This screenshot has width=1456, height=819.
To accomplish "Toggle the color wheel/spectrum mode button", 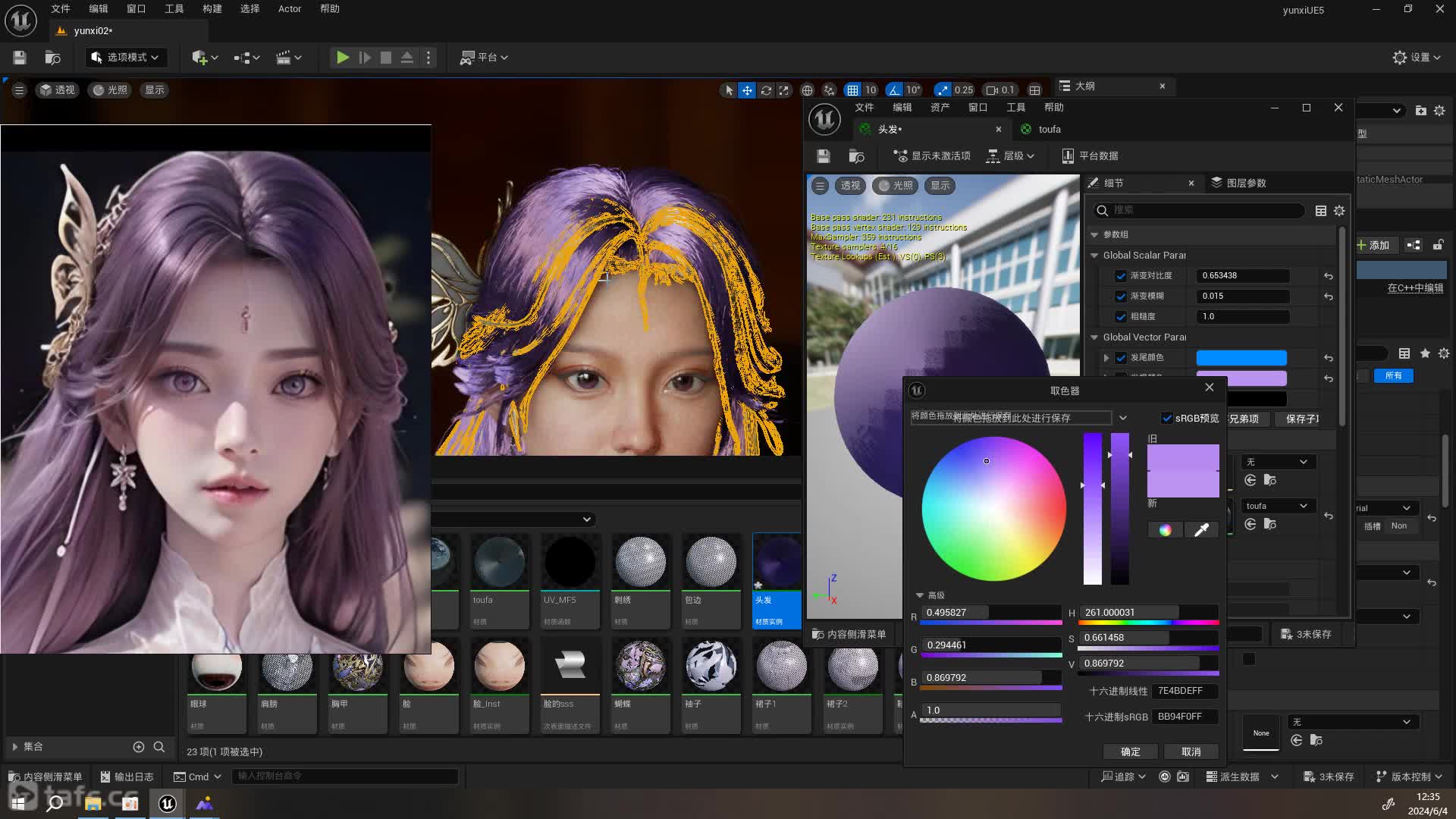I will point(1166,530).
